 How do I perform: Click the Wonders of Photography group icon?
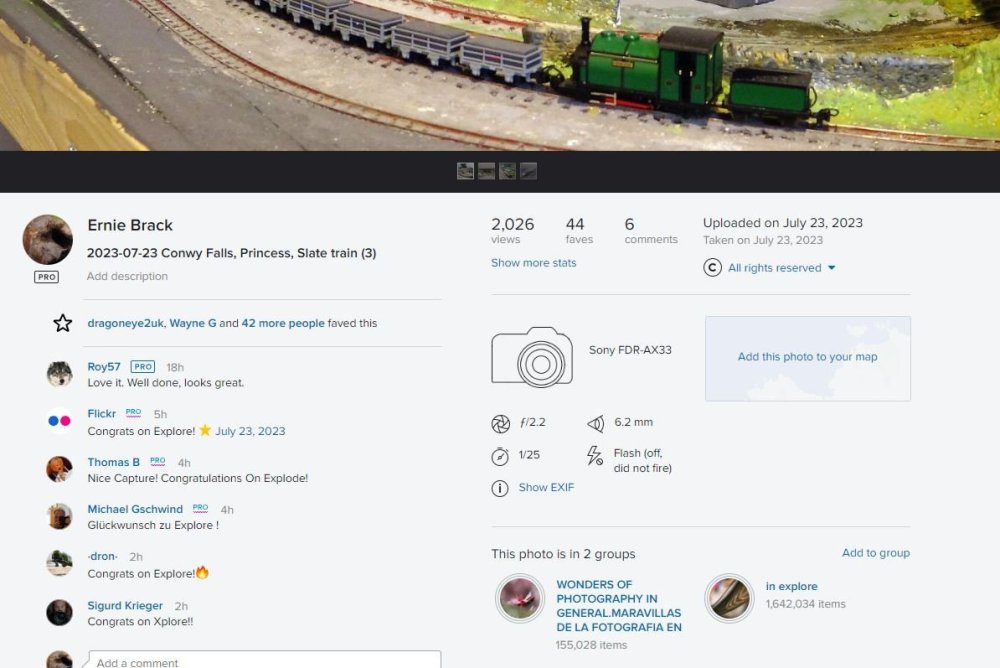click(520, 598)
